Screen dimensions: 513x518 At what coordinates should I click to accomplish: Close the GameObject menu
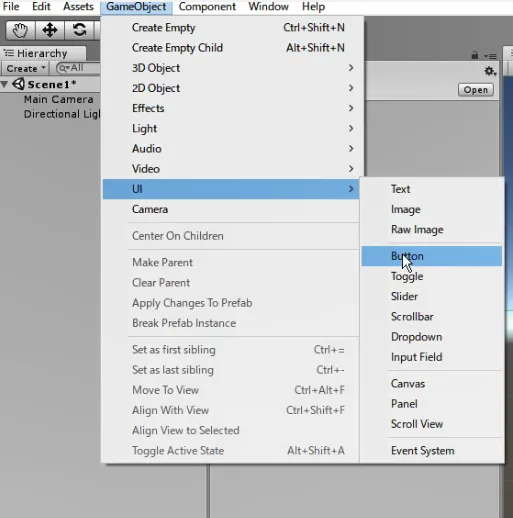point(136,7)
